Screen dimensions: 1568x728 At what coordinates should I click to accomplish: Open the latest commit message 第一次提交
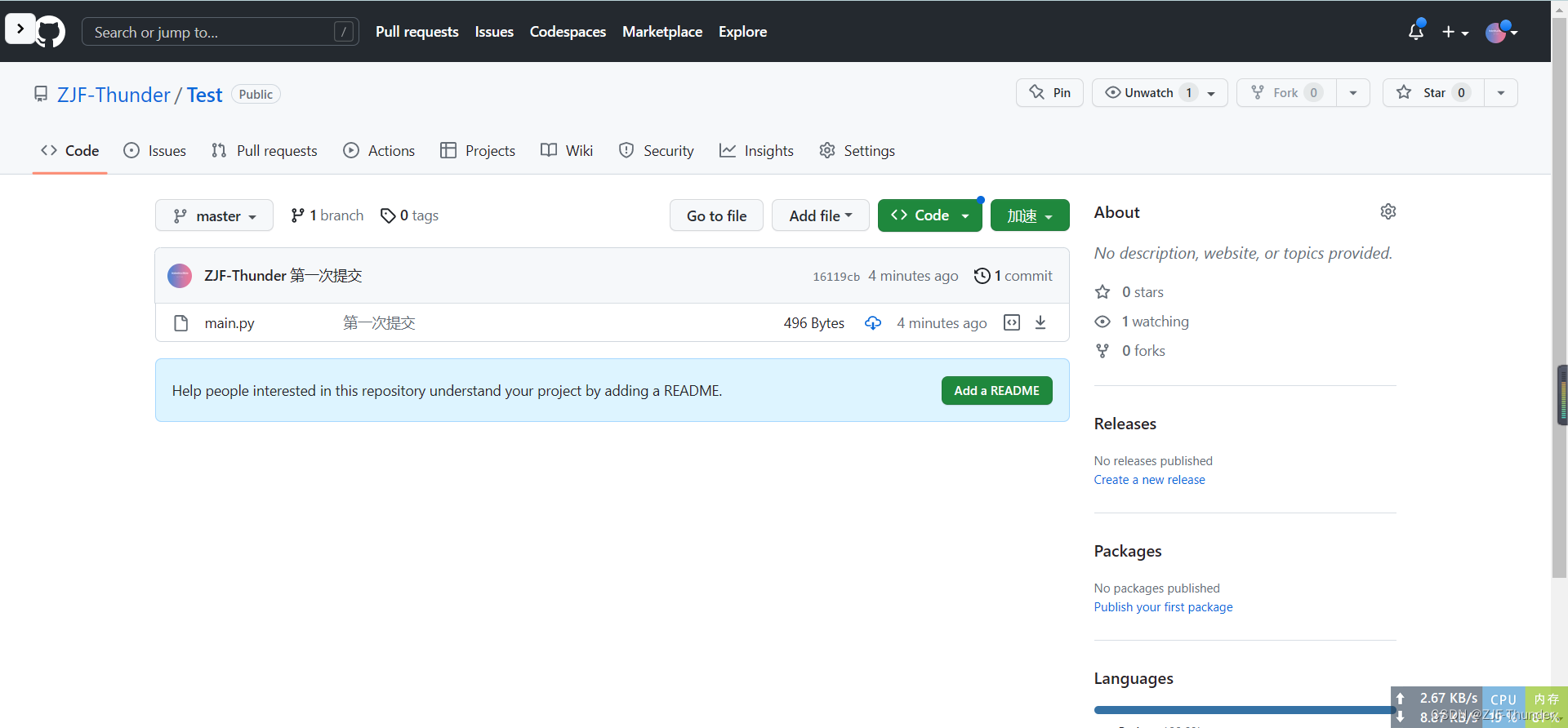coord(326,276)
